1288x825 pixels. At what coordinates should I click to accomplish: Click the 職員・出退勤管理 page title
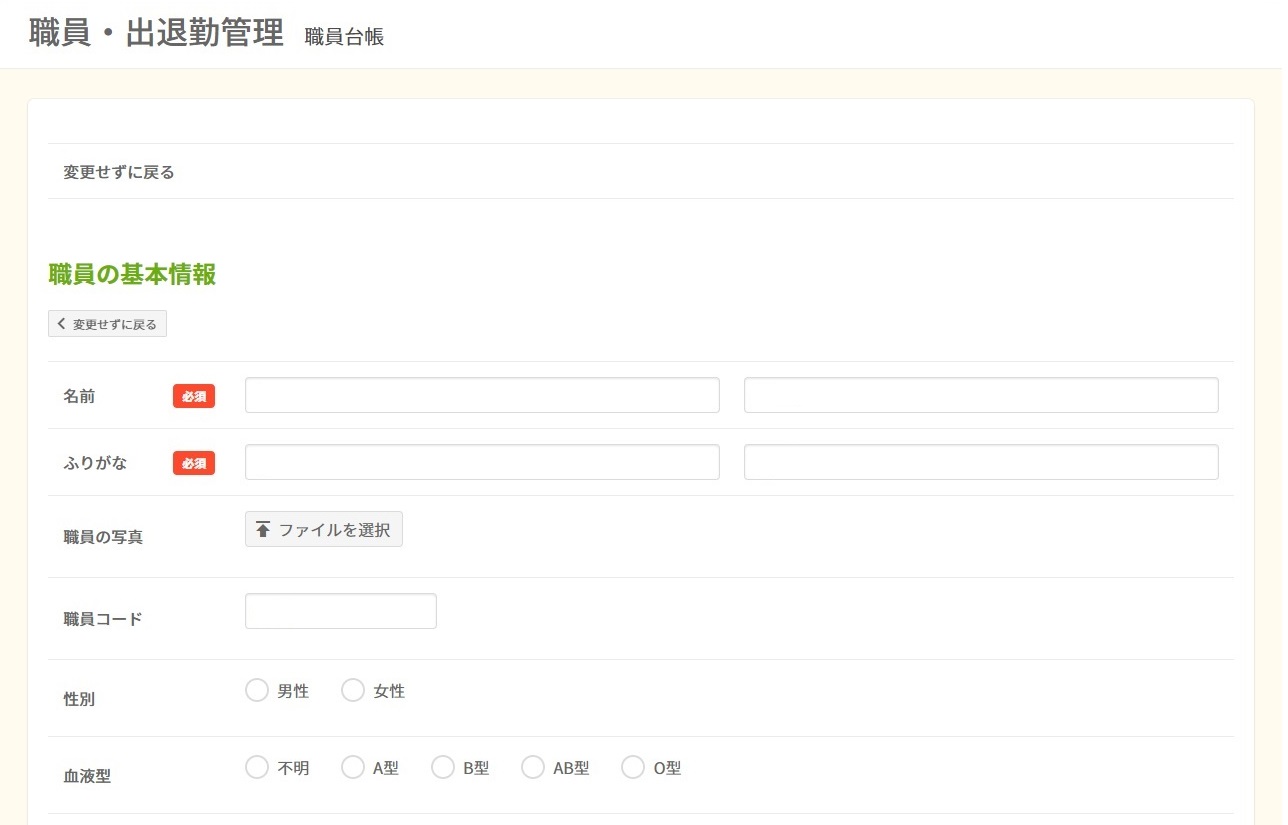coord(157,34)
